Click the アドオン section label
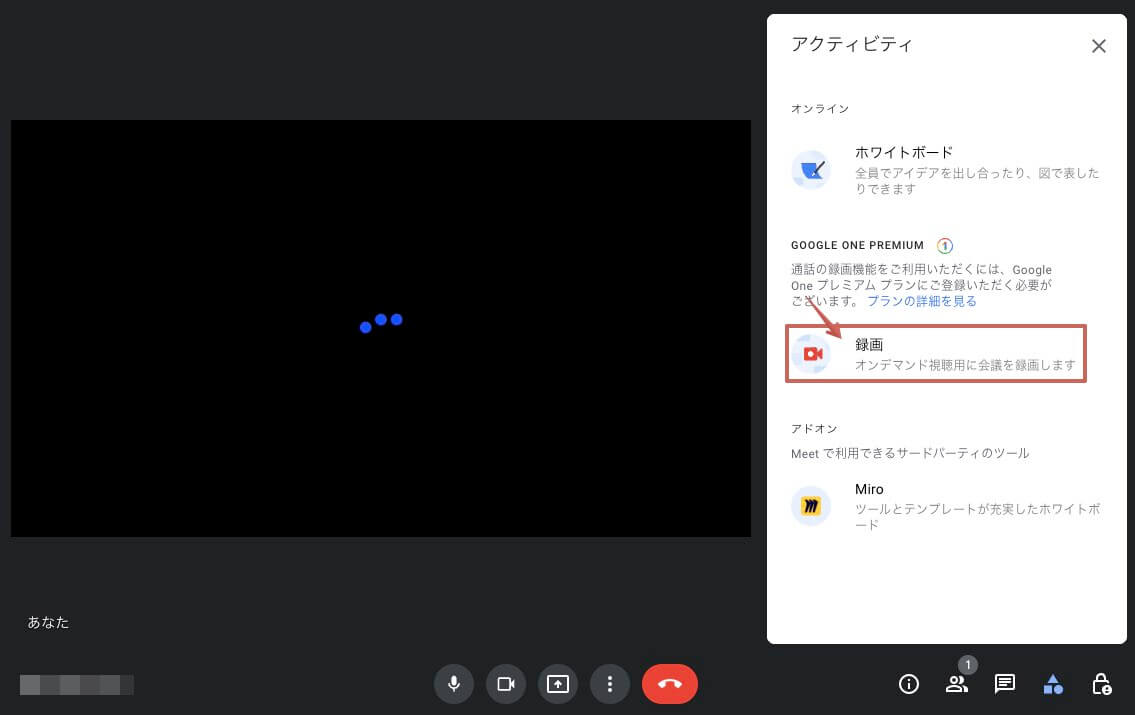 click(x=814, y=428)
